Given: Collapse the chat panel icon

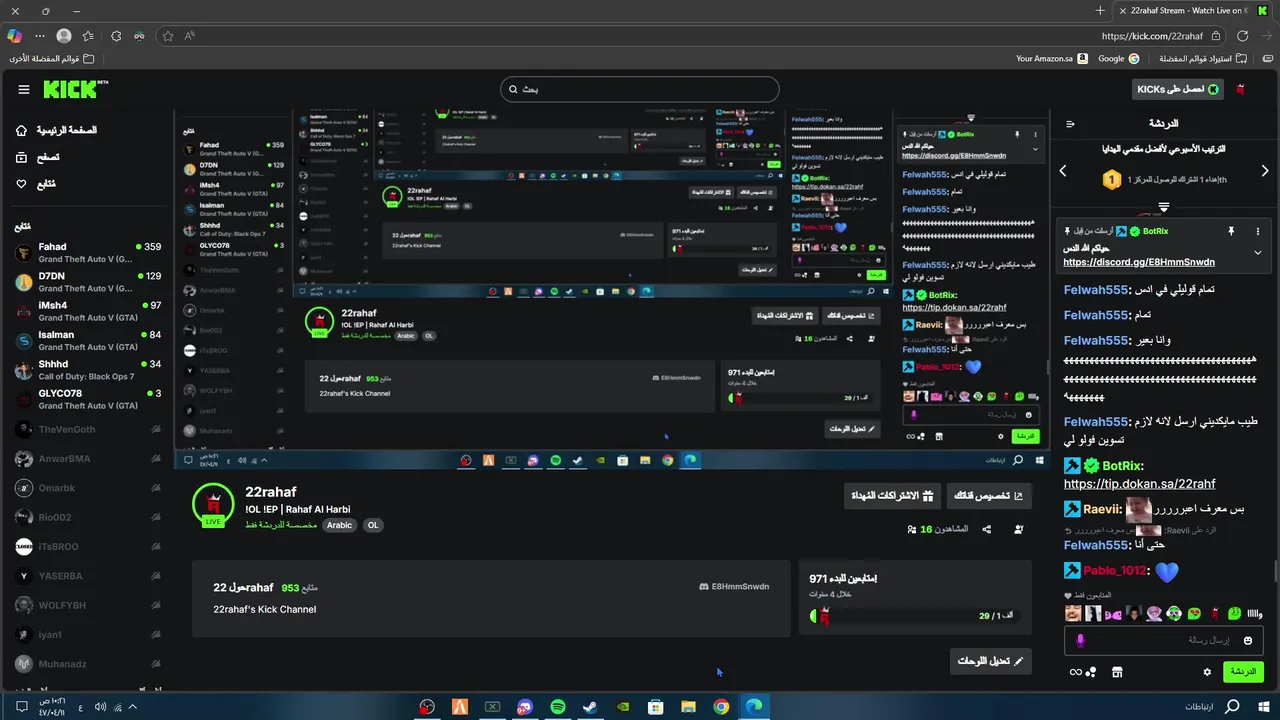Looking at the screenshot, I should pos(1070,124).
